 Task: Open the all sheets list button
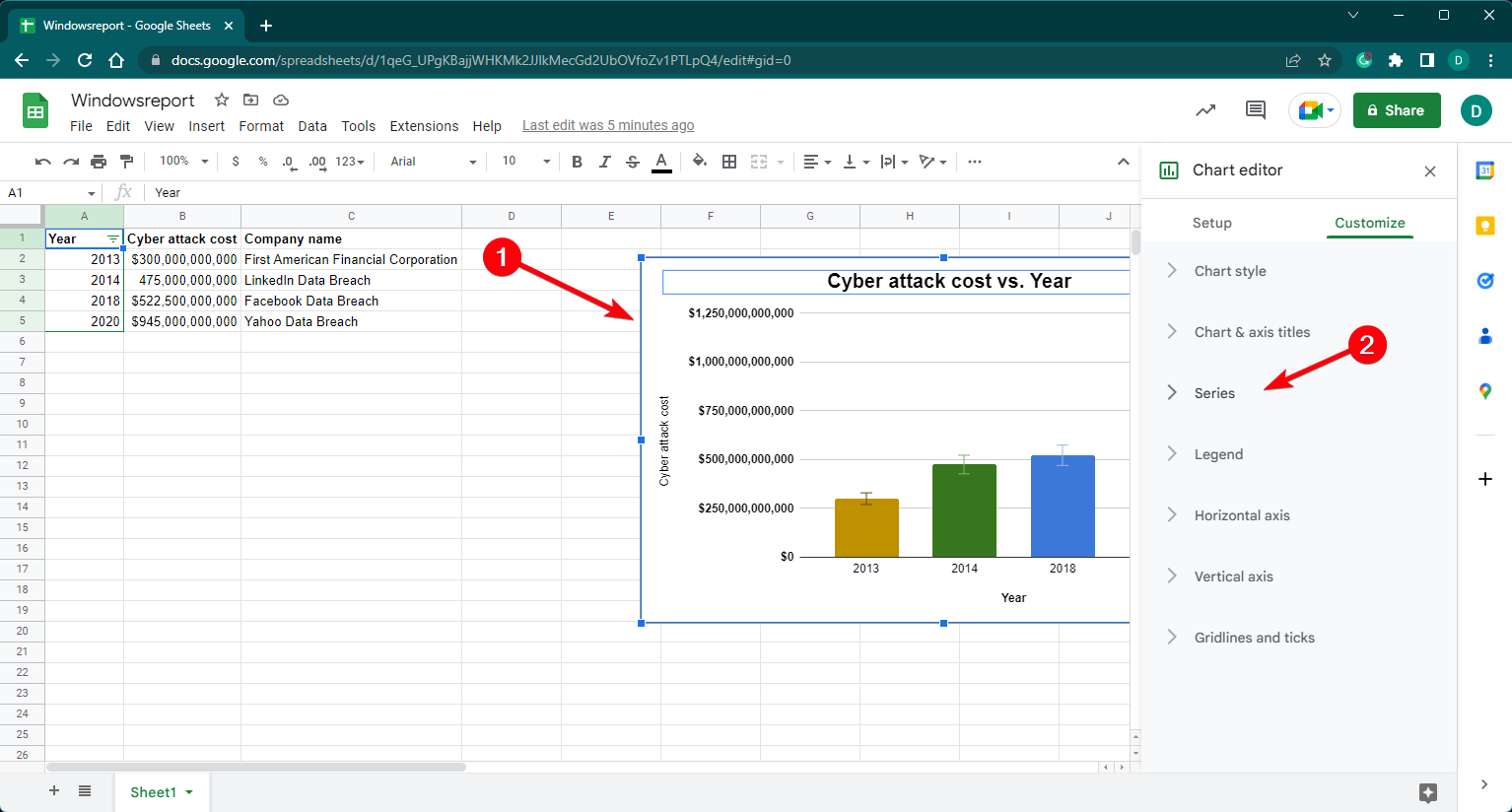coord(85,791)
